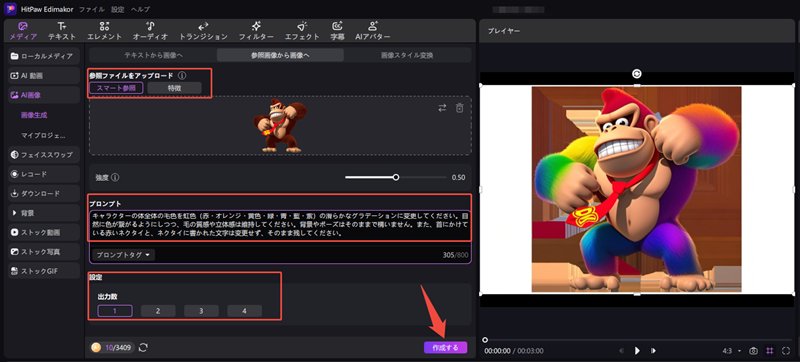This screenshot has height=362, width=800.
Task: Open the 設定 menu
Action: (x=118, y=10)
